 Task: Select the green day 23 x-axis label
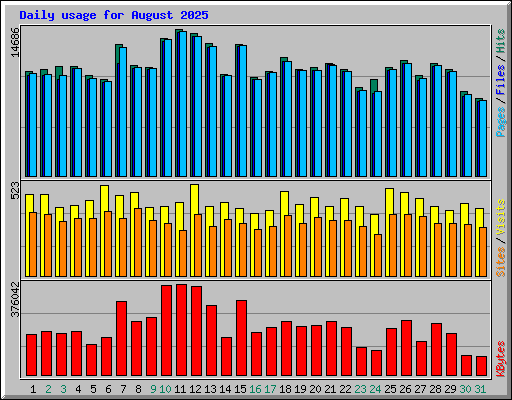click(x=360, y=389)
